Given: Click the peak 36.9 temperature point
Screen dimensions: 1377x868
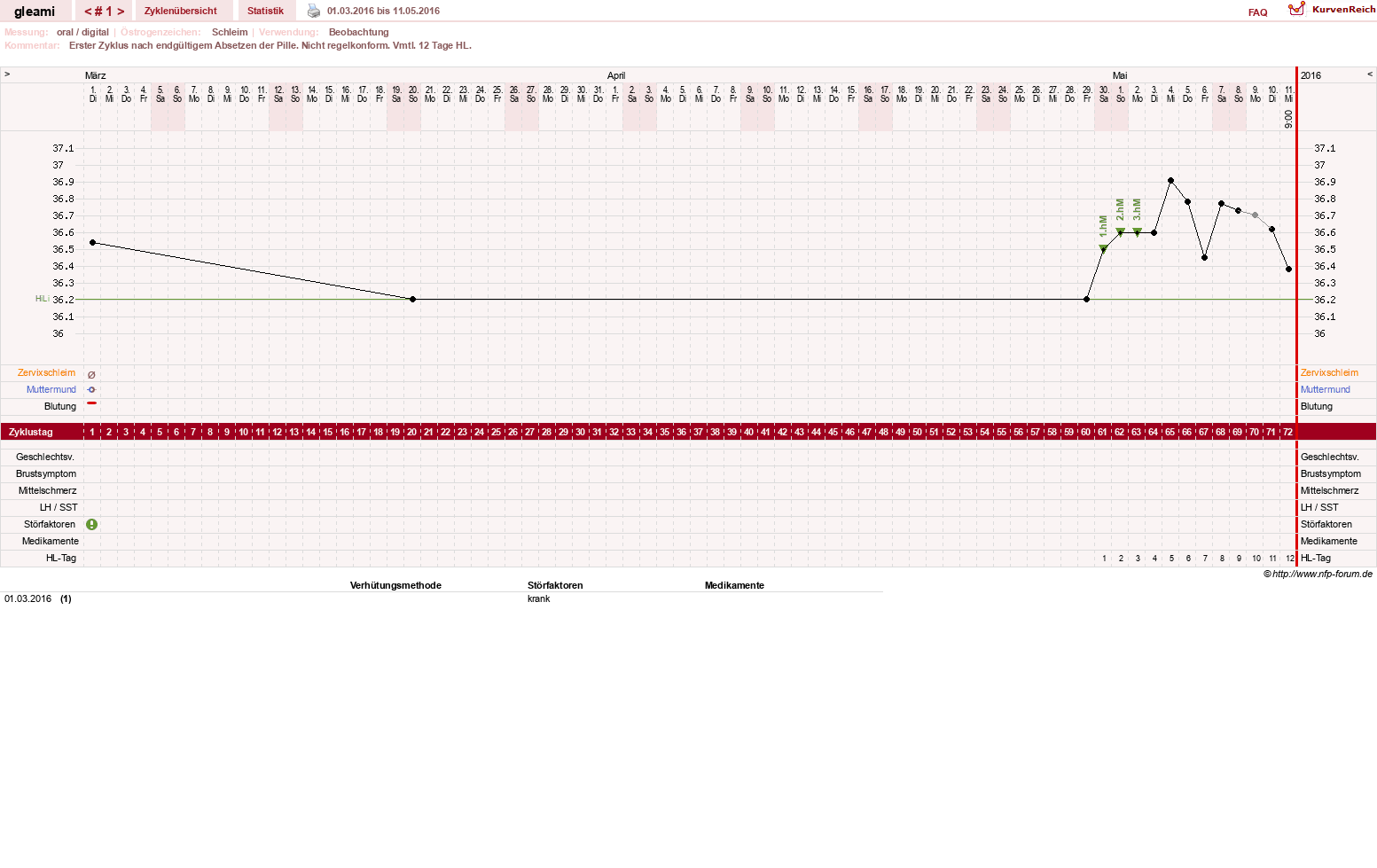Looking at the screenshot, I should click(x=1171, y=181).
